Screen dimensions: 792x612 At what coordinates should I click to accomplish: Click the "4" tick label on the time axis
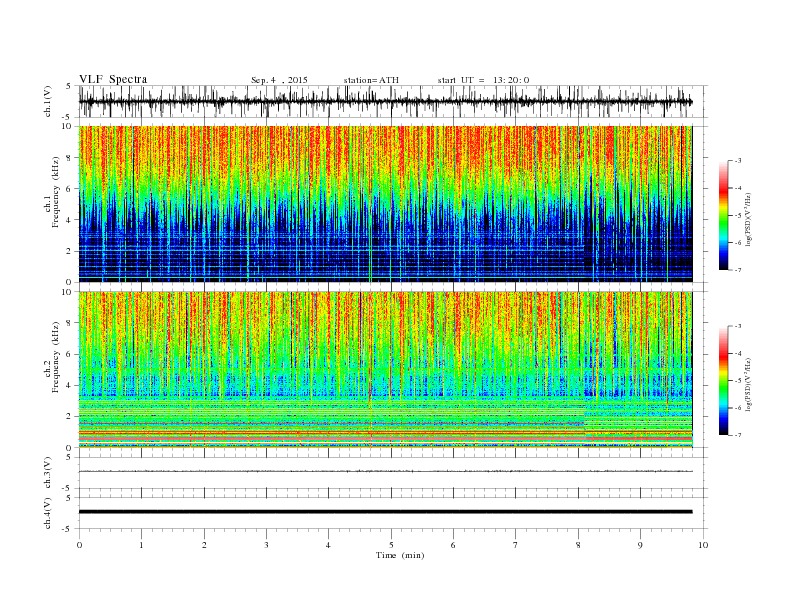[x=328, y=545]
